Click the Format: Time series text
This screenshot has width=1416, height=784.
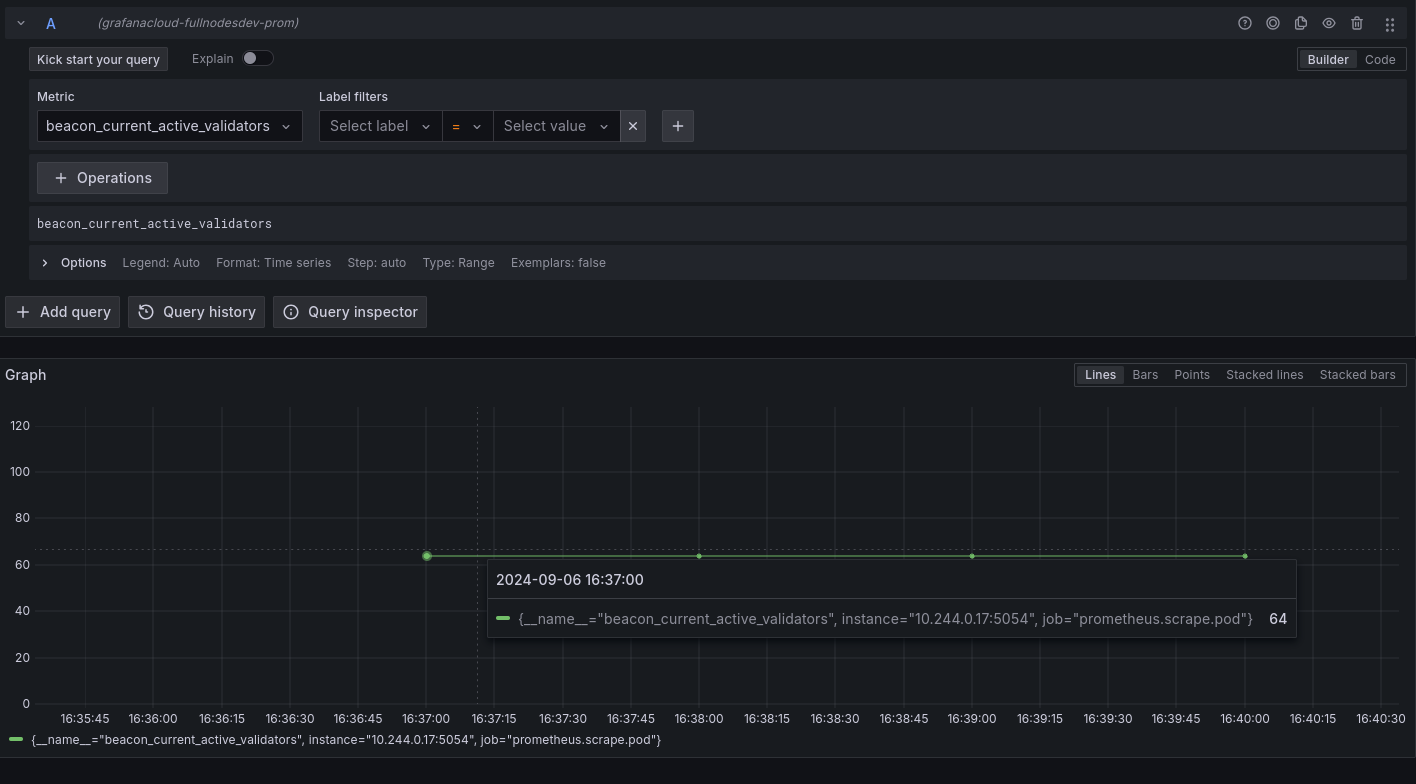click(x=273, y=263)
